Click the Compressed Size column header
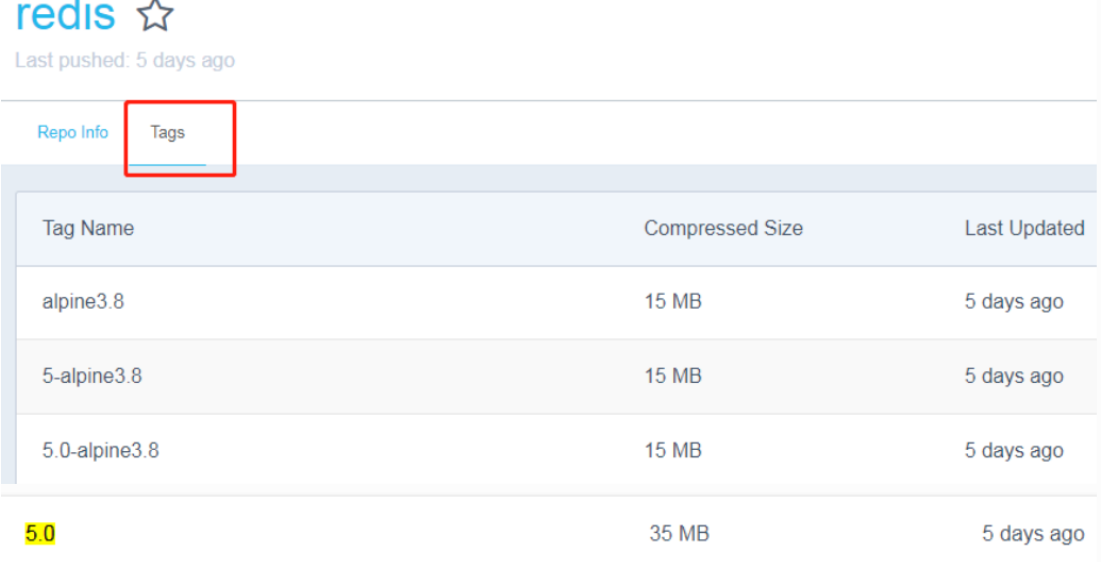1101x562 pixels. click(x=723, y=228)
